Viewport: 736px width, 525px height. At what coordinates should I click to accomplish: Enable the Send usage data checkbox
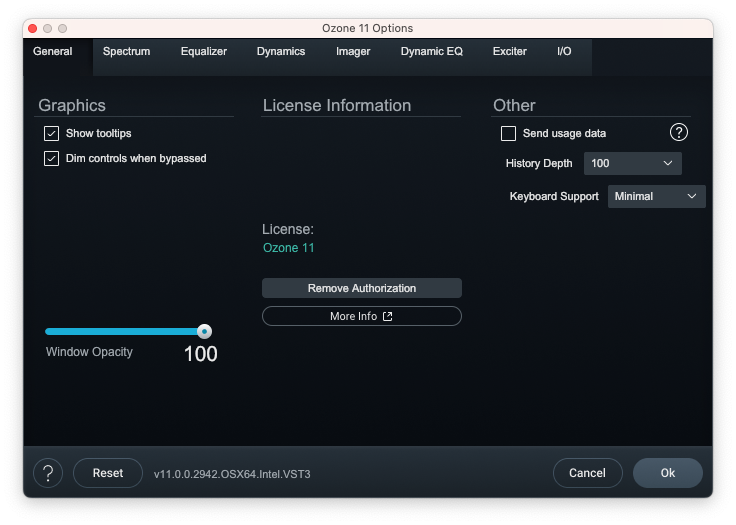tap(508, 133)
